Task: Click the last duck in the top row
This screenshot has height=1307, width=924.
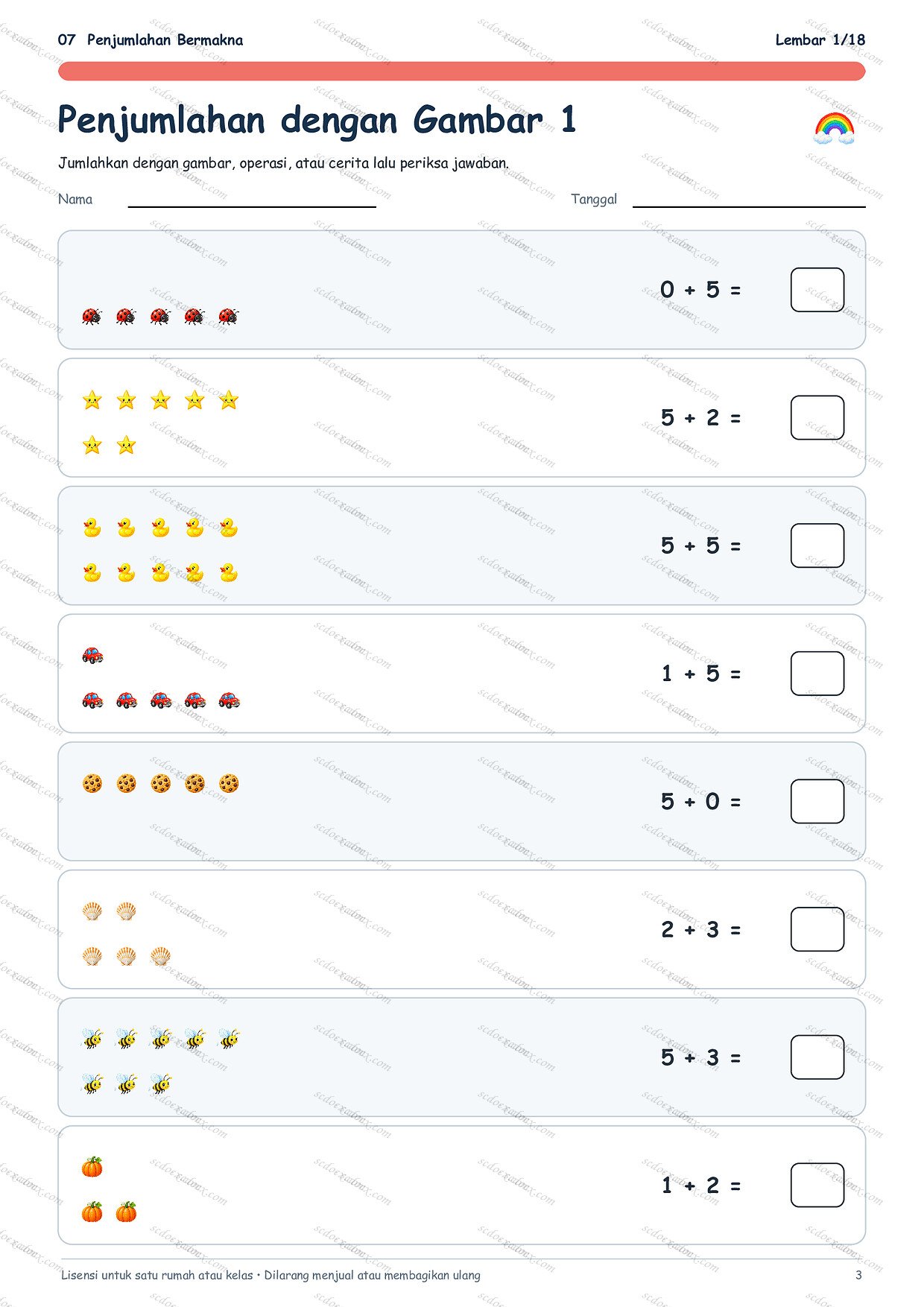Action: (229, 528)
